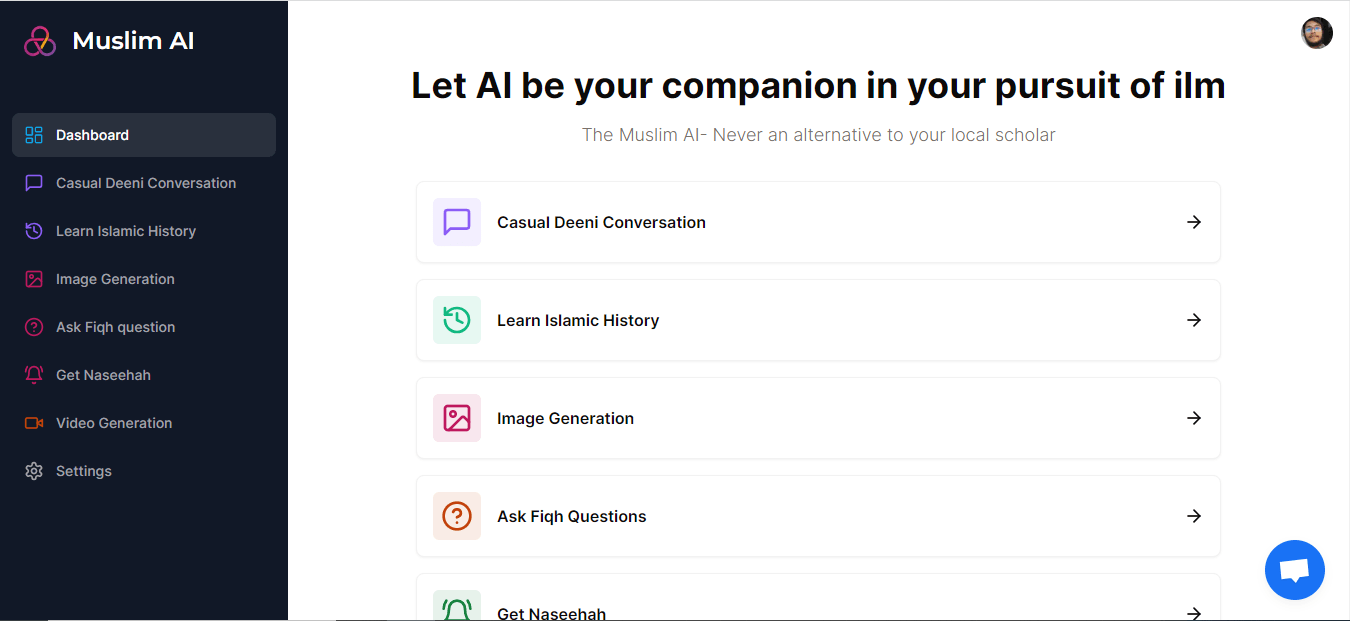Open the Ask Fiqh Questions card
Image resolution: width=1350 pixels, height=621 pixels.
[x=818, y=516]
